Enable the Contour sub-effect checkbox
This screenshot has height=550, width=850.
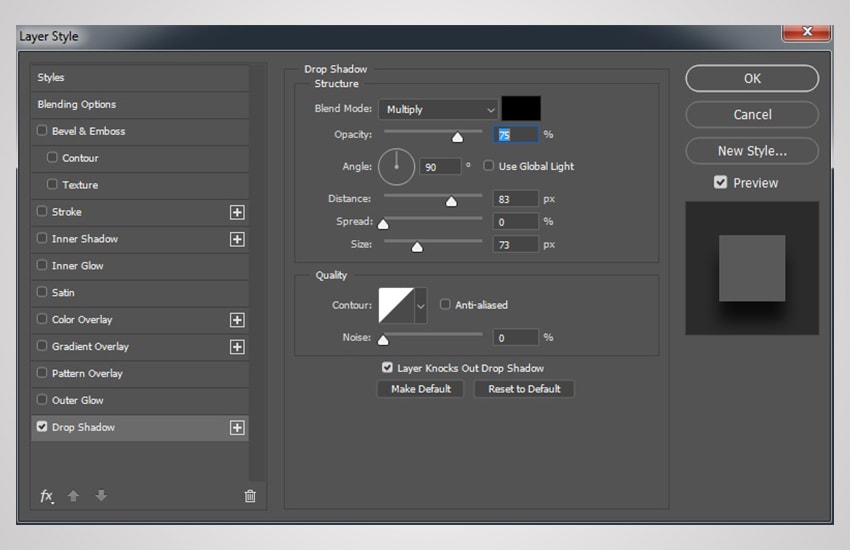tap(52, 157)
